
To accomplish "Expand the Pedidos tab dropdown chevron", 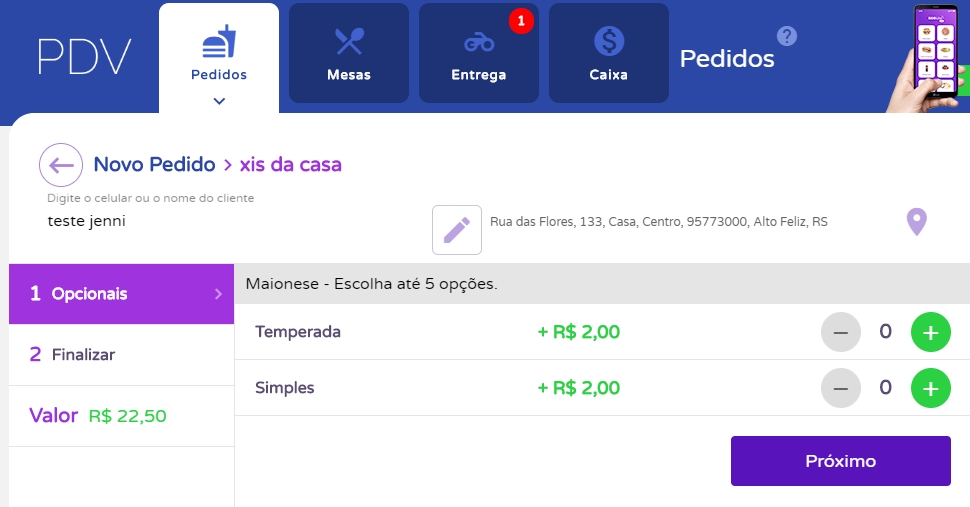I will (219, 100).
